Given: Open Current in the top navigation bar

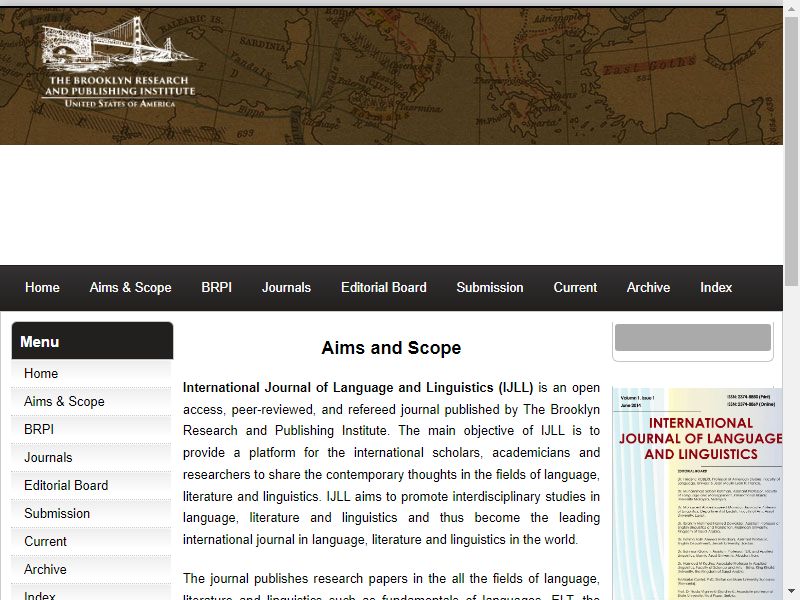Looking at the screenshot, I should (575, 288).
